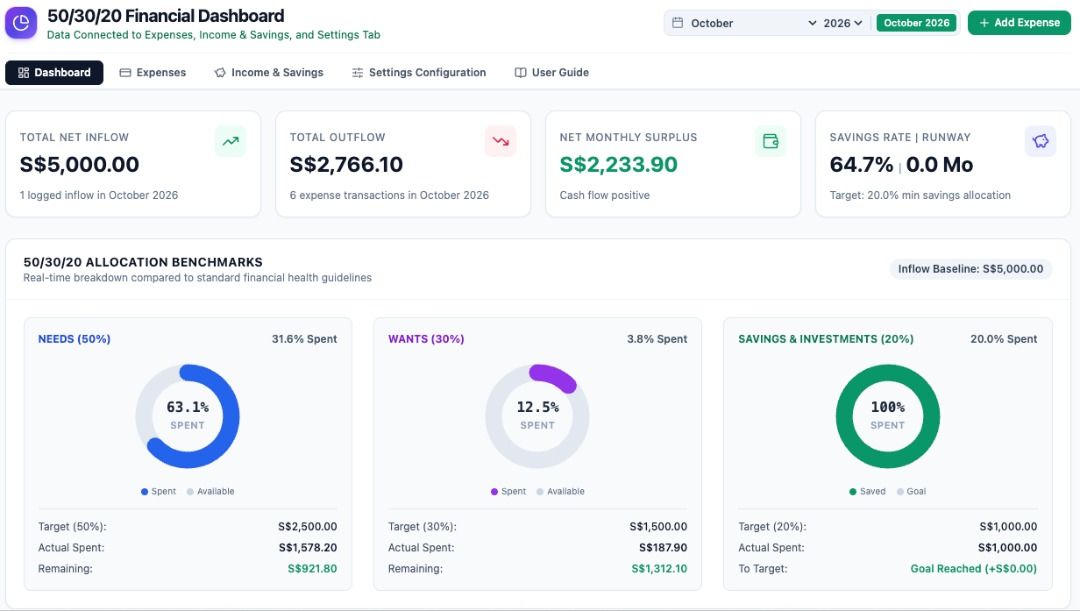Click the Inflow Baseline S$5,000.00 pill
Screen dimensions: 1080x611
[970, 269]
